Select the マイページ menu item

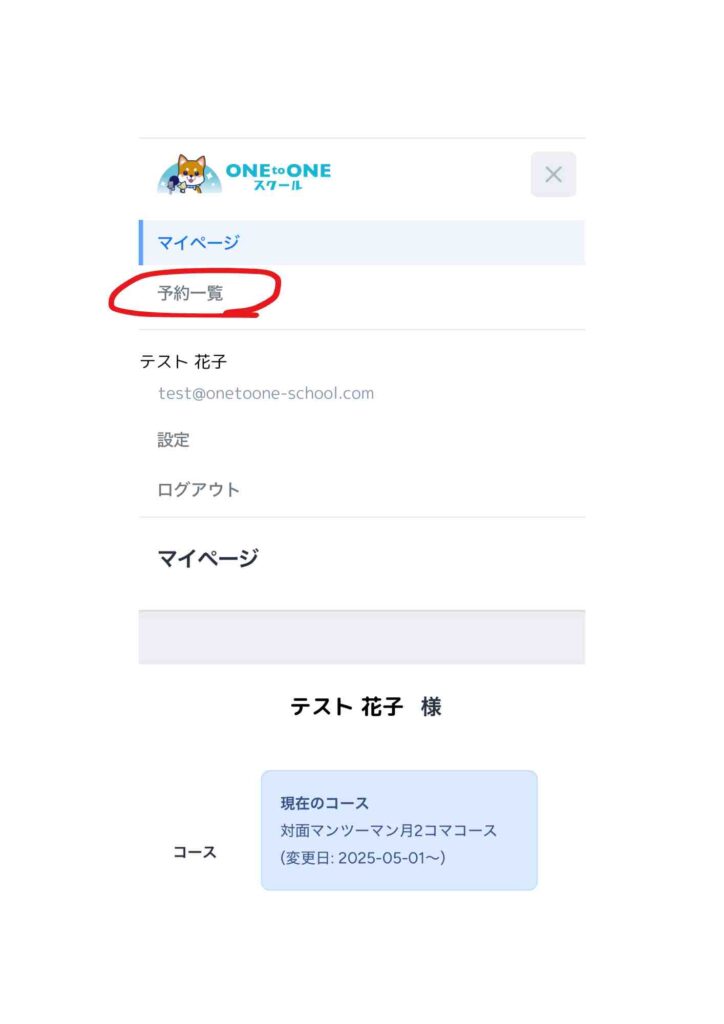[x=362, y=242]
